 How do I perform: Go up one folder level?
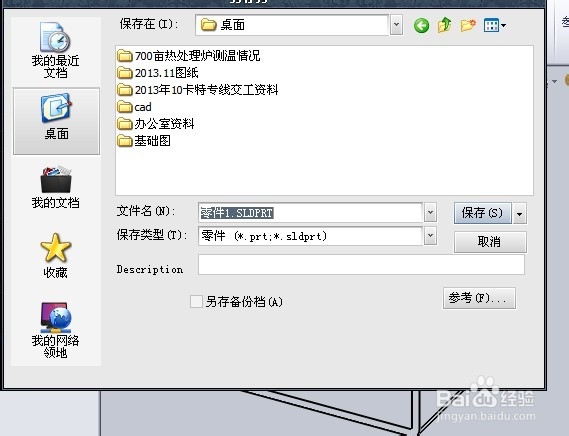click(445, 25)
